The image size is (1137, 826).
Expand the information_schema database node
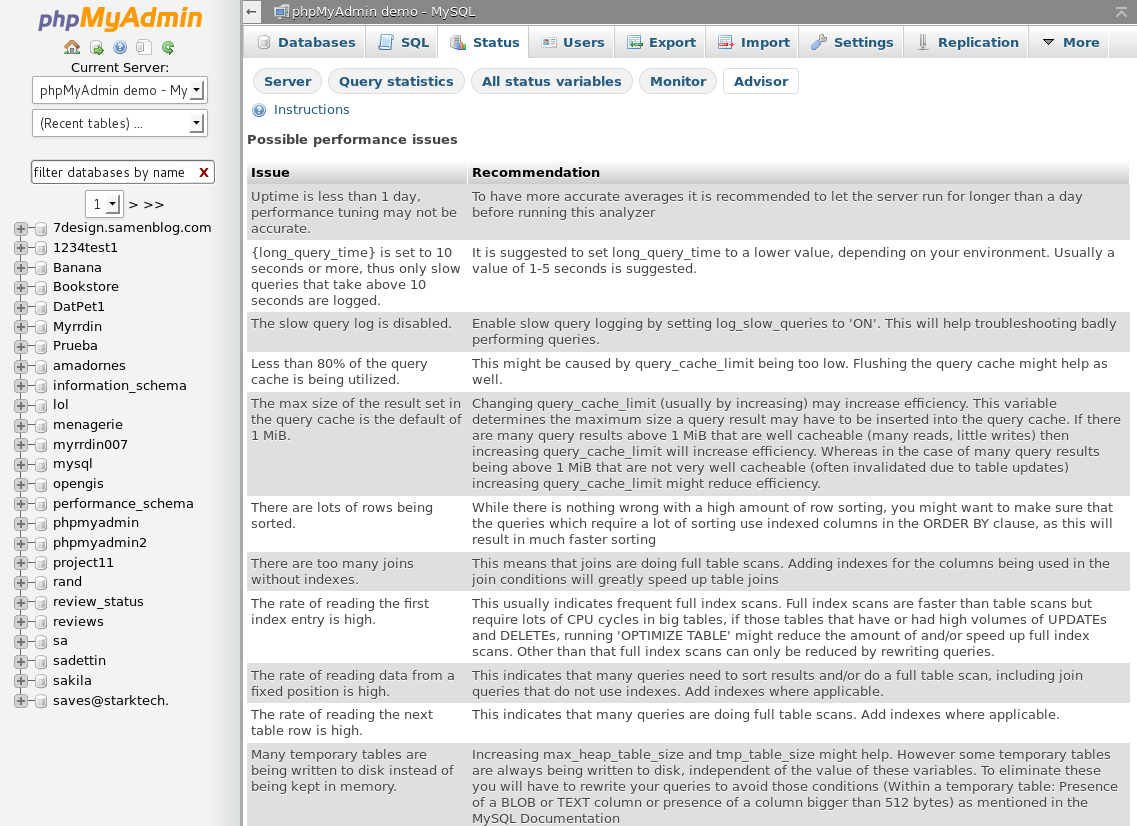pos(20,386)
